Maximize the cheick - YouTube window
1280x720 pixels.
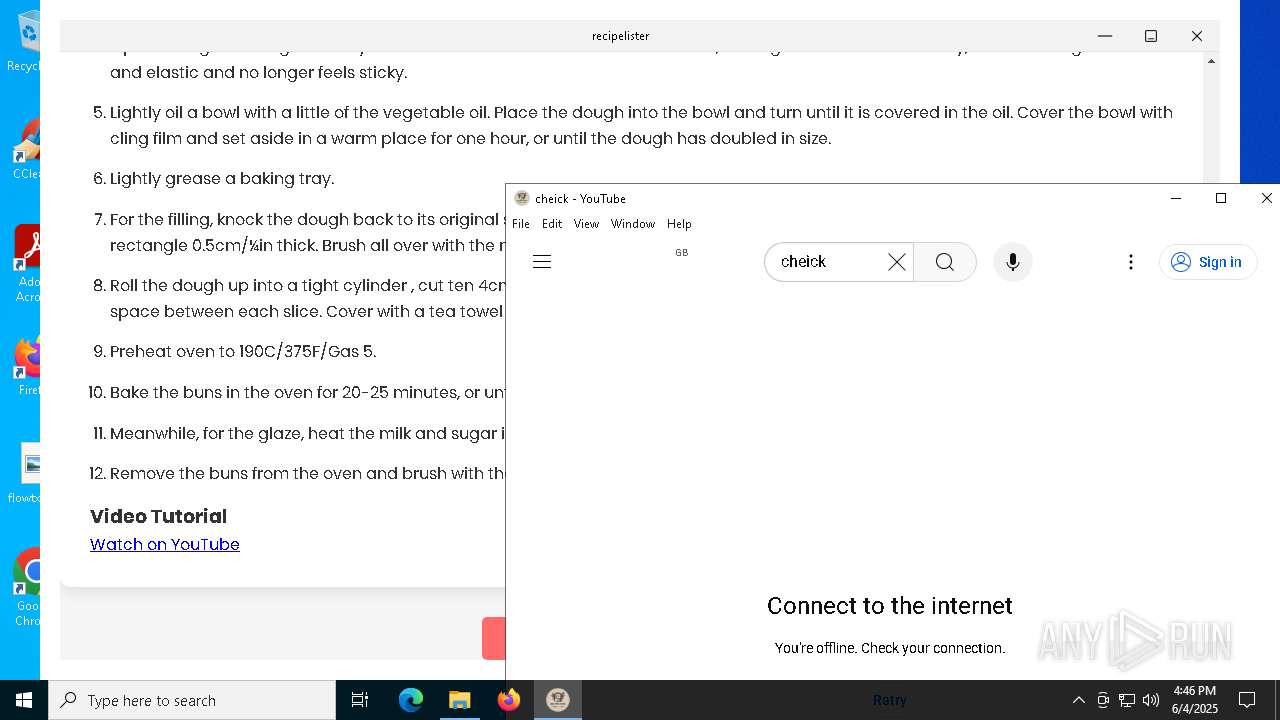1221,198
